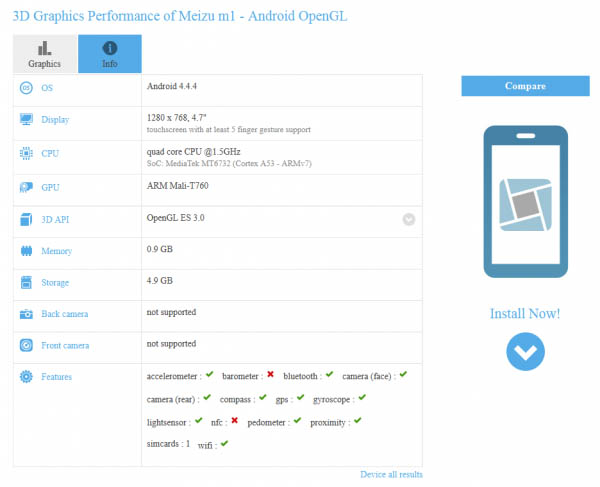Click the Front camera icon
This screenshot has width=600, height=487.
click(26, 345)
